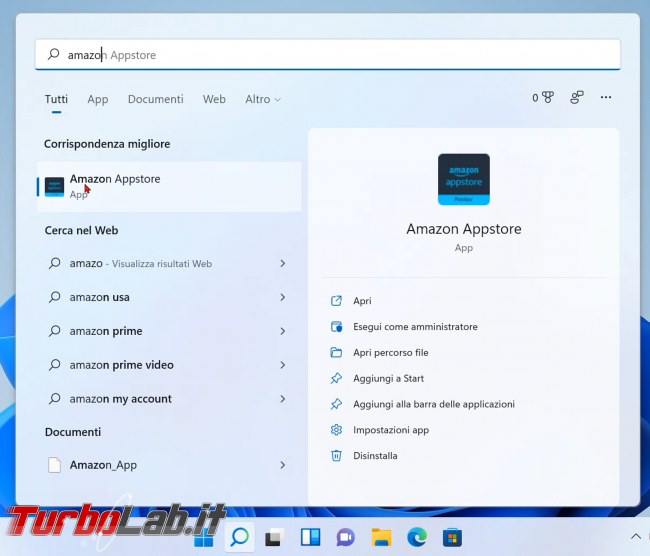Open Microsoft Store from the taskbar
This screenshot has width=650, height=556.
(452, 538)
